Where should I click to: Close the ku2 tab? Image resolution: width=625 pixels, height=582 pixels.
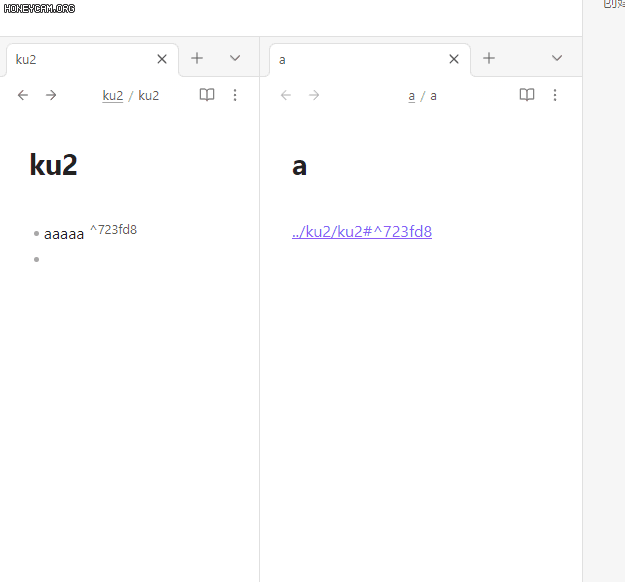[x=162, y=59]
